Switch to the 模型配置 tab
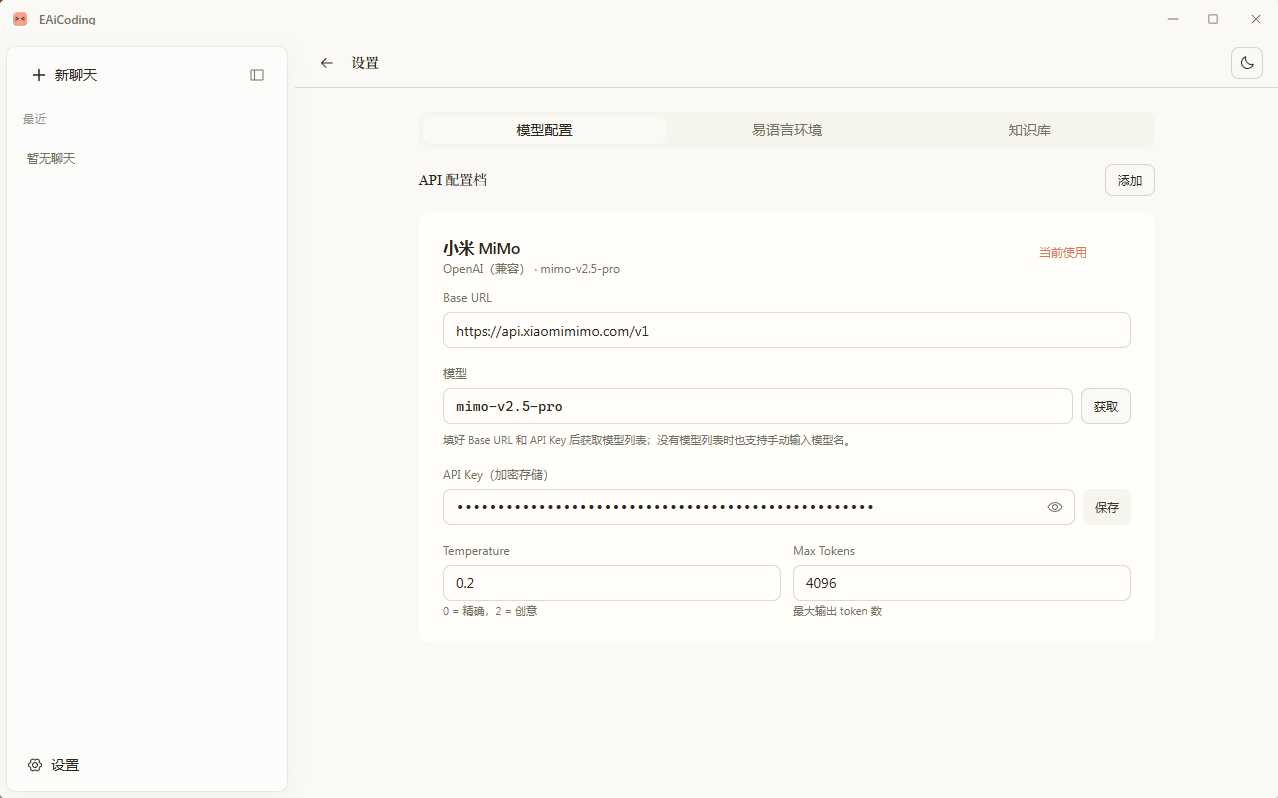The image size is (1278, 798). tap(544, 130)
